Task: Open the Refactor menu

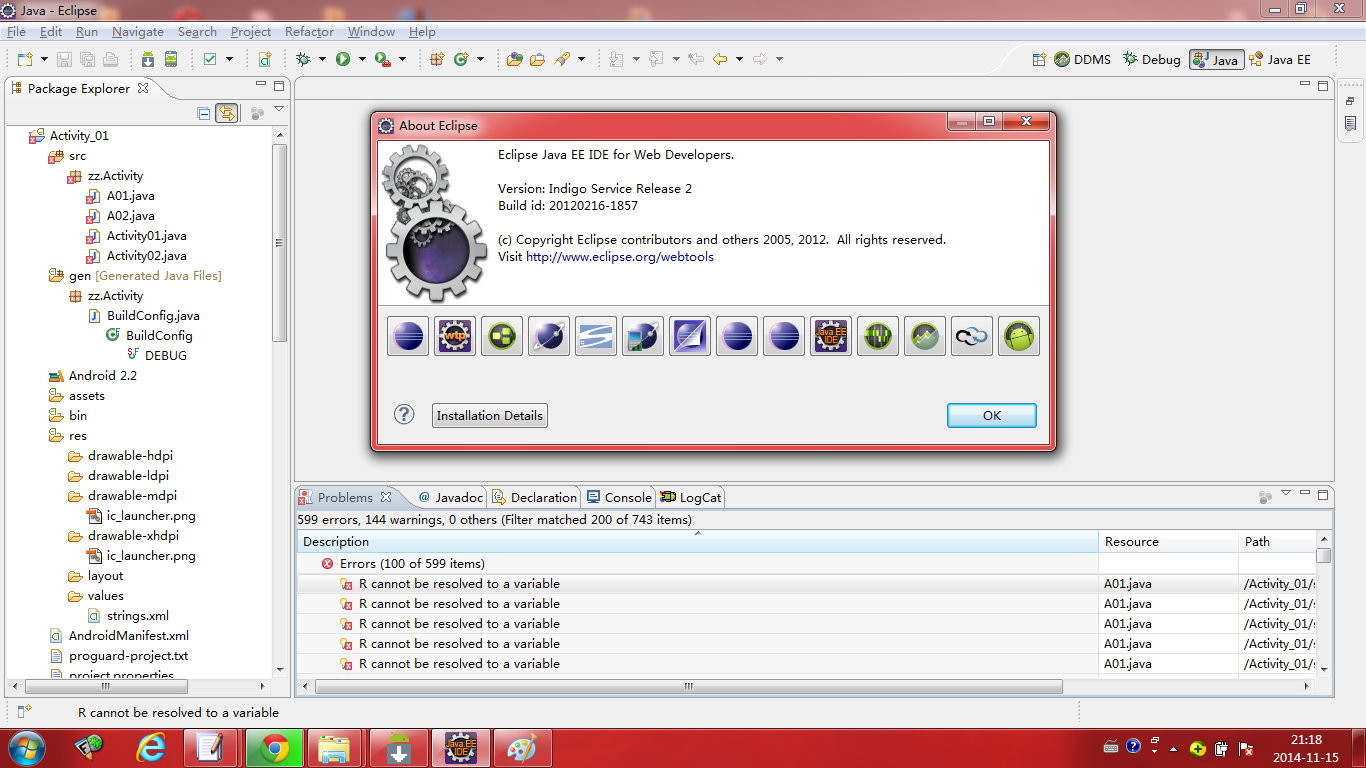Action: pos(309,32)
